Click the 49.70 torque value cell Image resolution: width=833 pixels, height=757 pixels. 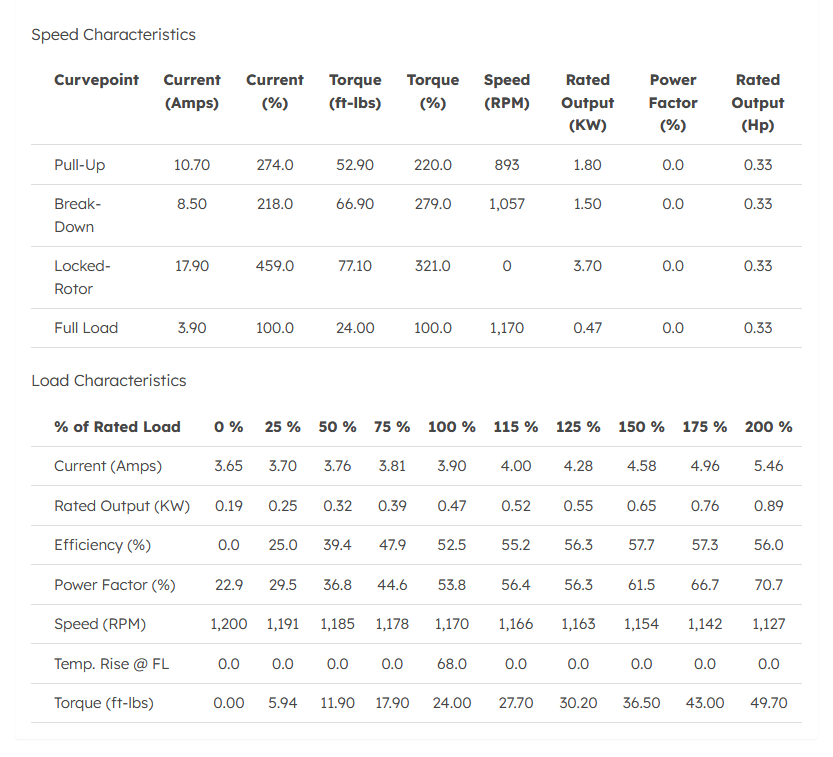(x=768, y=703)
